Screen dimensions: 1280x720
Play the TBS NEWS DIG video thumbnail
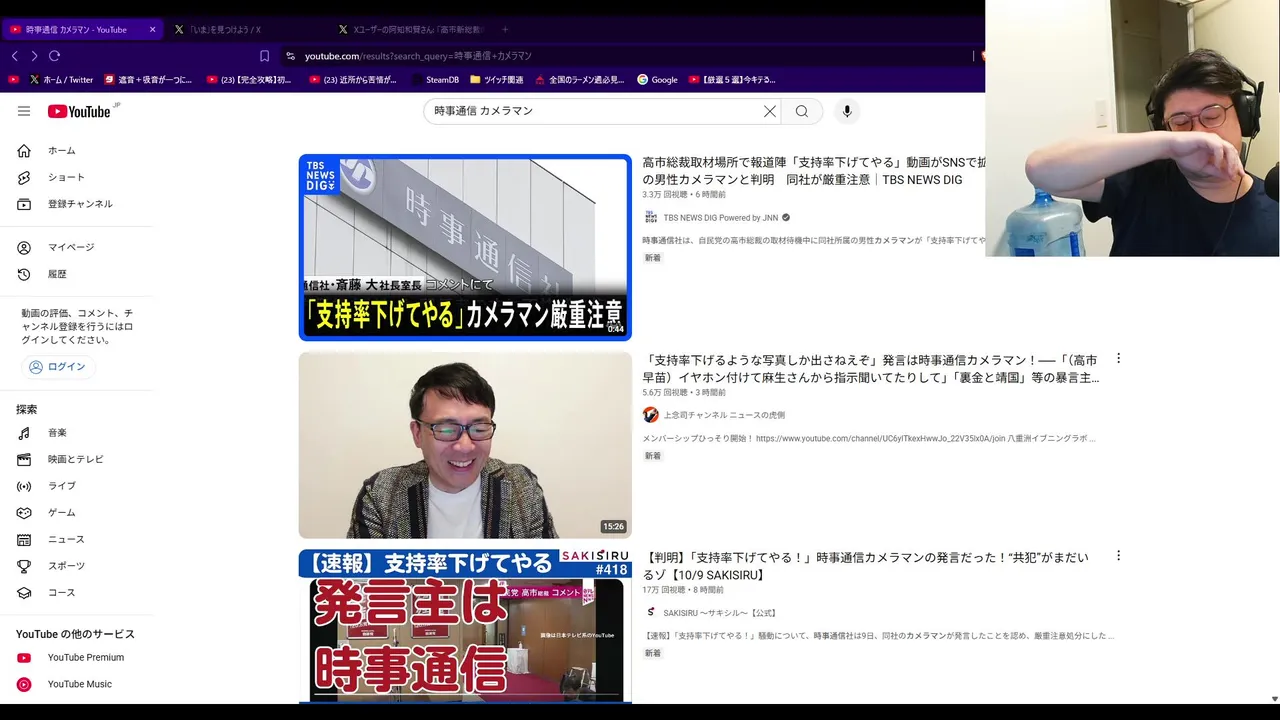pyautogui.click(x=465, y=247)
